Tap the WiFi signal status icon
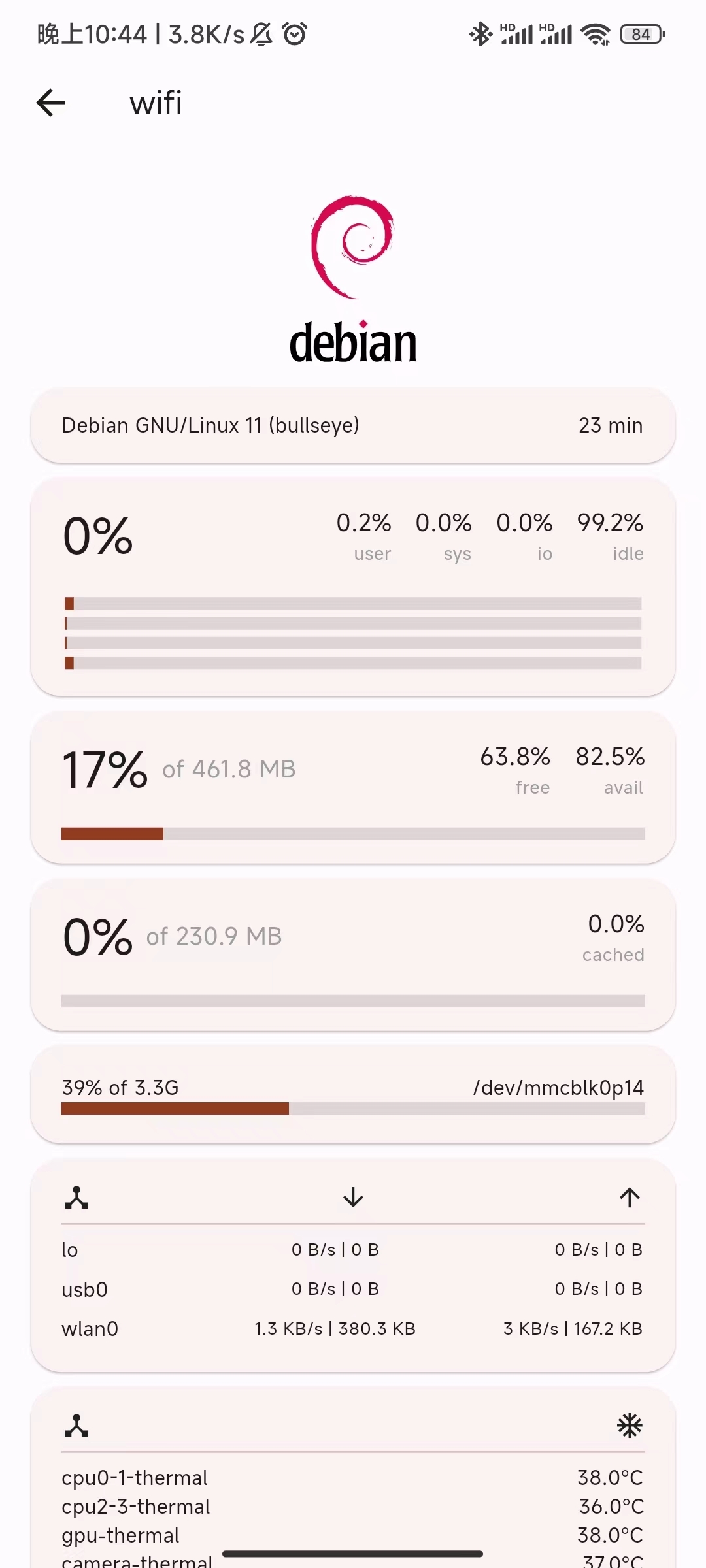 coord(596,34)
